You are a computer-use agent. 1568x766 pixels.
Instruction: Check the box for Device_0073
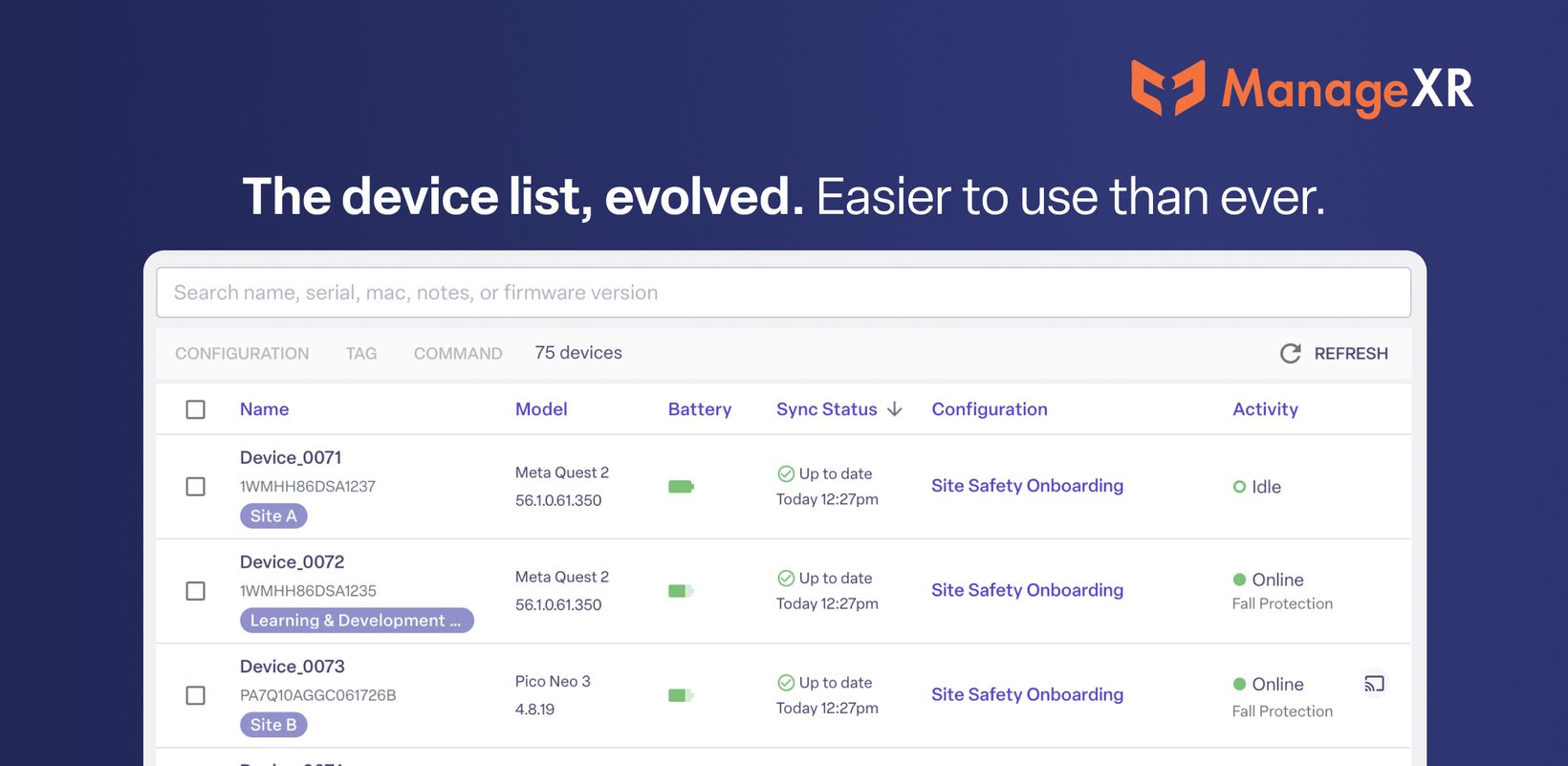point(196,695)
